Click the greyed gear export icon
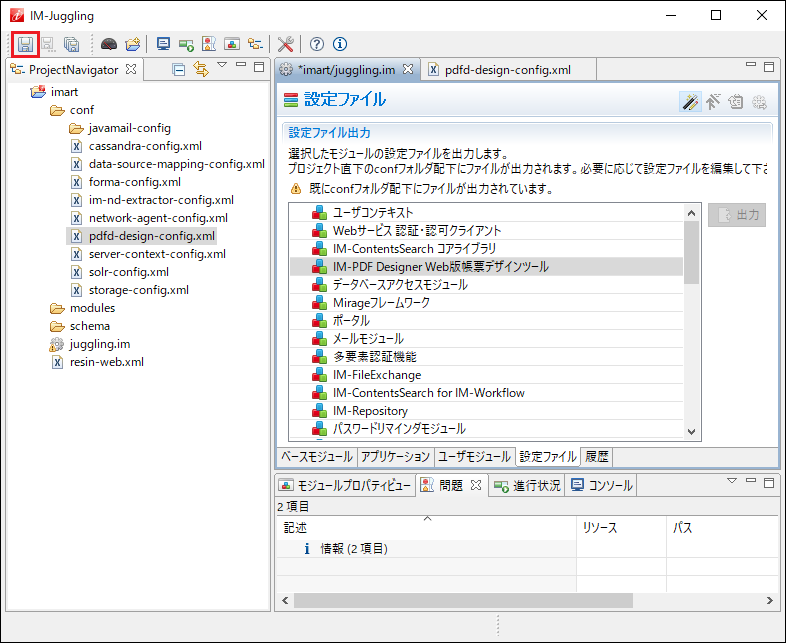This screenshot has height=643, width=786. (x=759, y=102)
